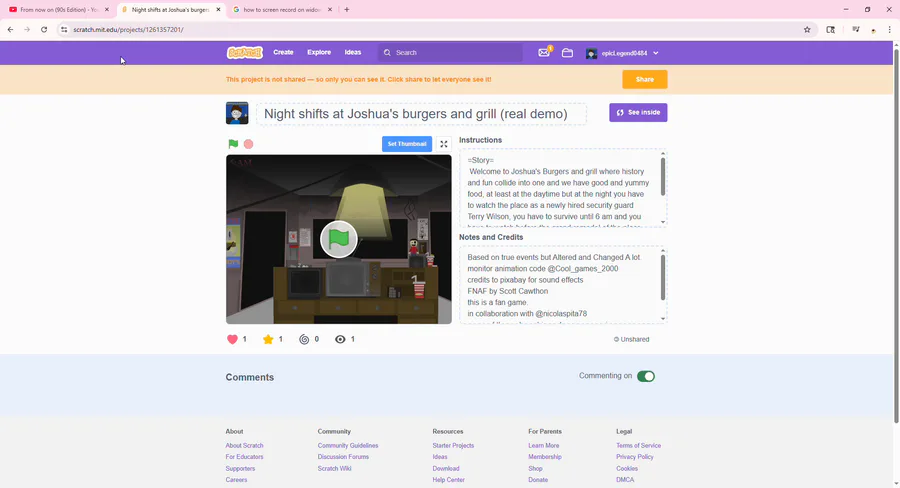Click the views eye icon

340,339
